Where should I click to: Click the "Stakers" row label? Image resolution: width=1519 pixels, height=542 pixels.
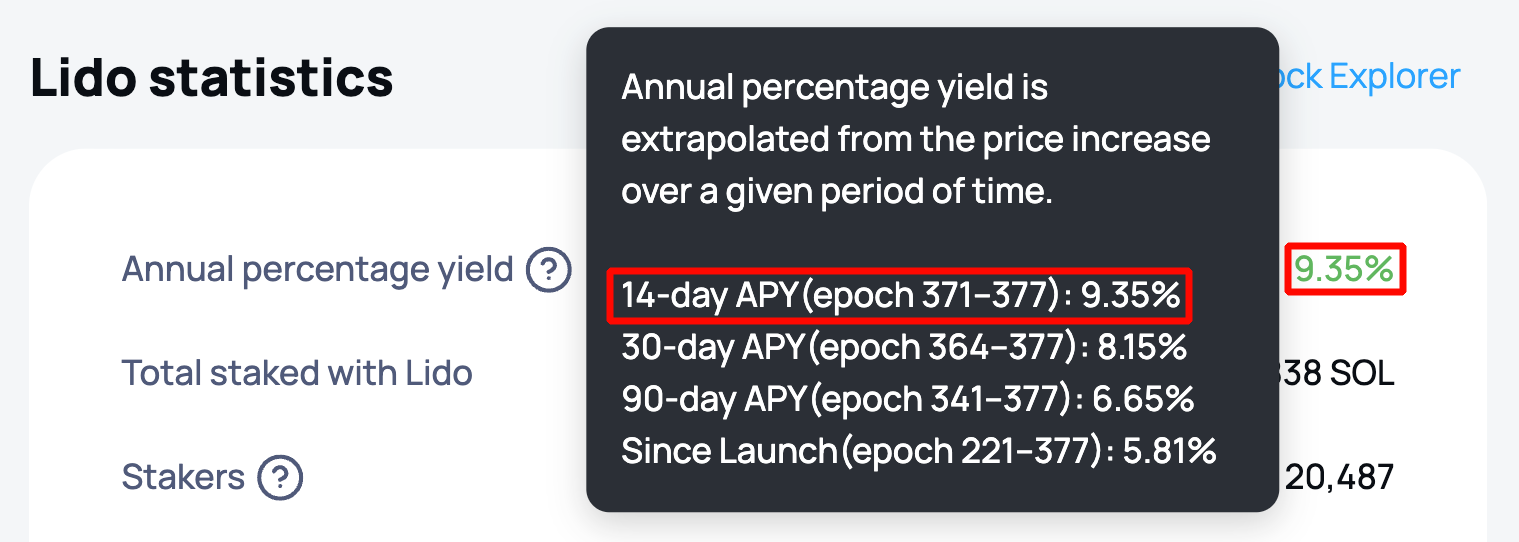(x=183, y=478)
